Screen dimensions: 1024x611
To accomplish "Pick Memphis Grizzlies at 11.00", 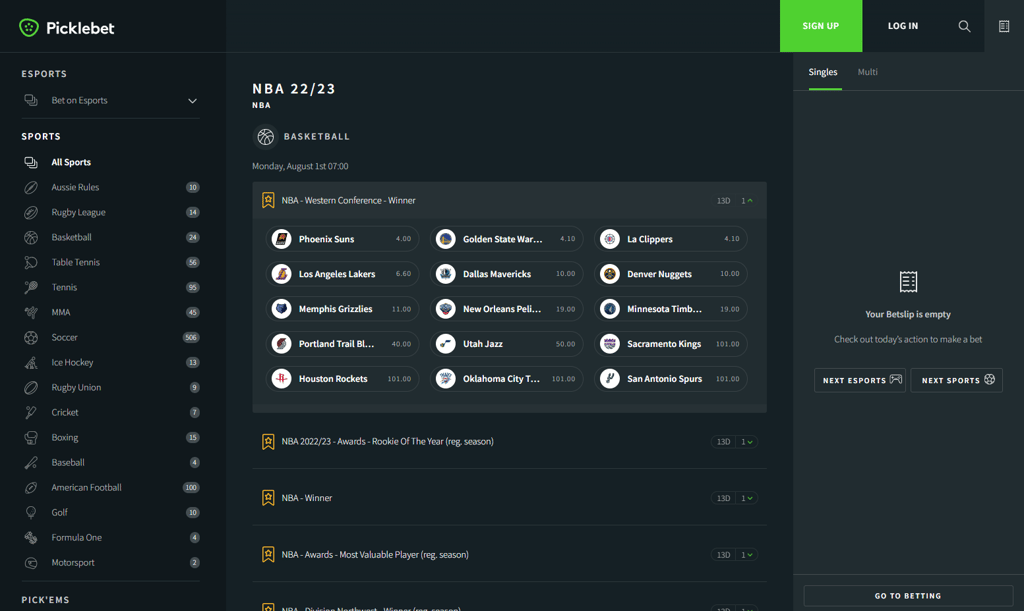I will point(343,309).
